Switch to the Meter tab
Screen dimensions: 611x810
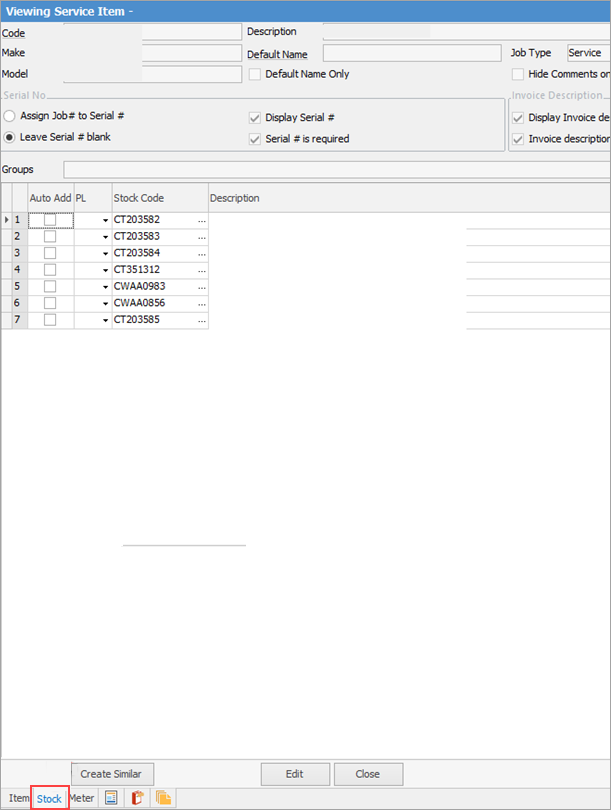click(x=82, y=798)
